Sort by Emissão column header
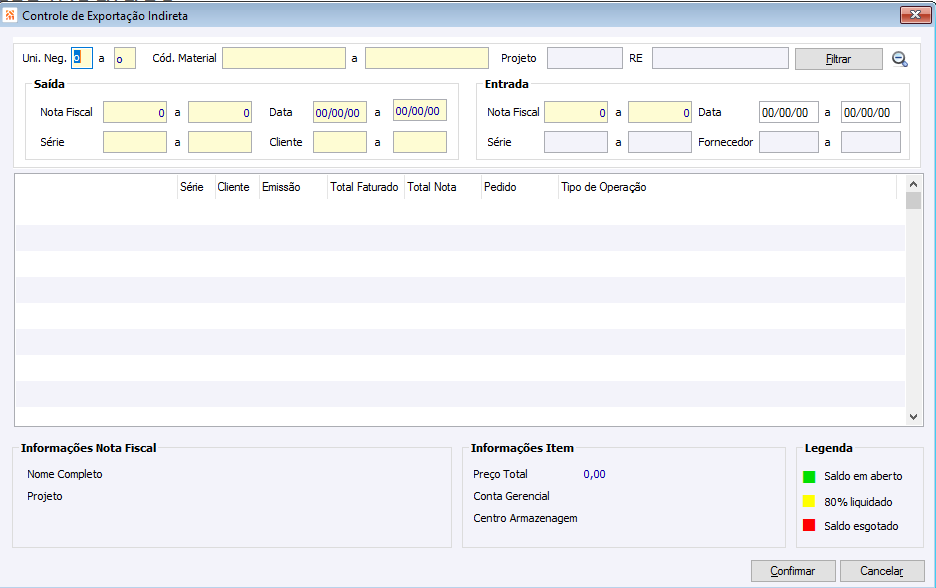Screen dimensions: 936x588 pos(293,187)
